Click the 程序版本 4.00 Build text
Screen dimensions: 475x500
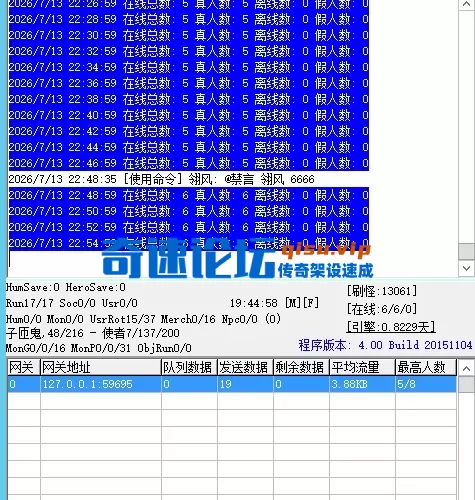[x=385, y=345]
